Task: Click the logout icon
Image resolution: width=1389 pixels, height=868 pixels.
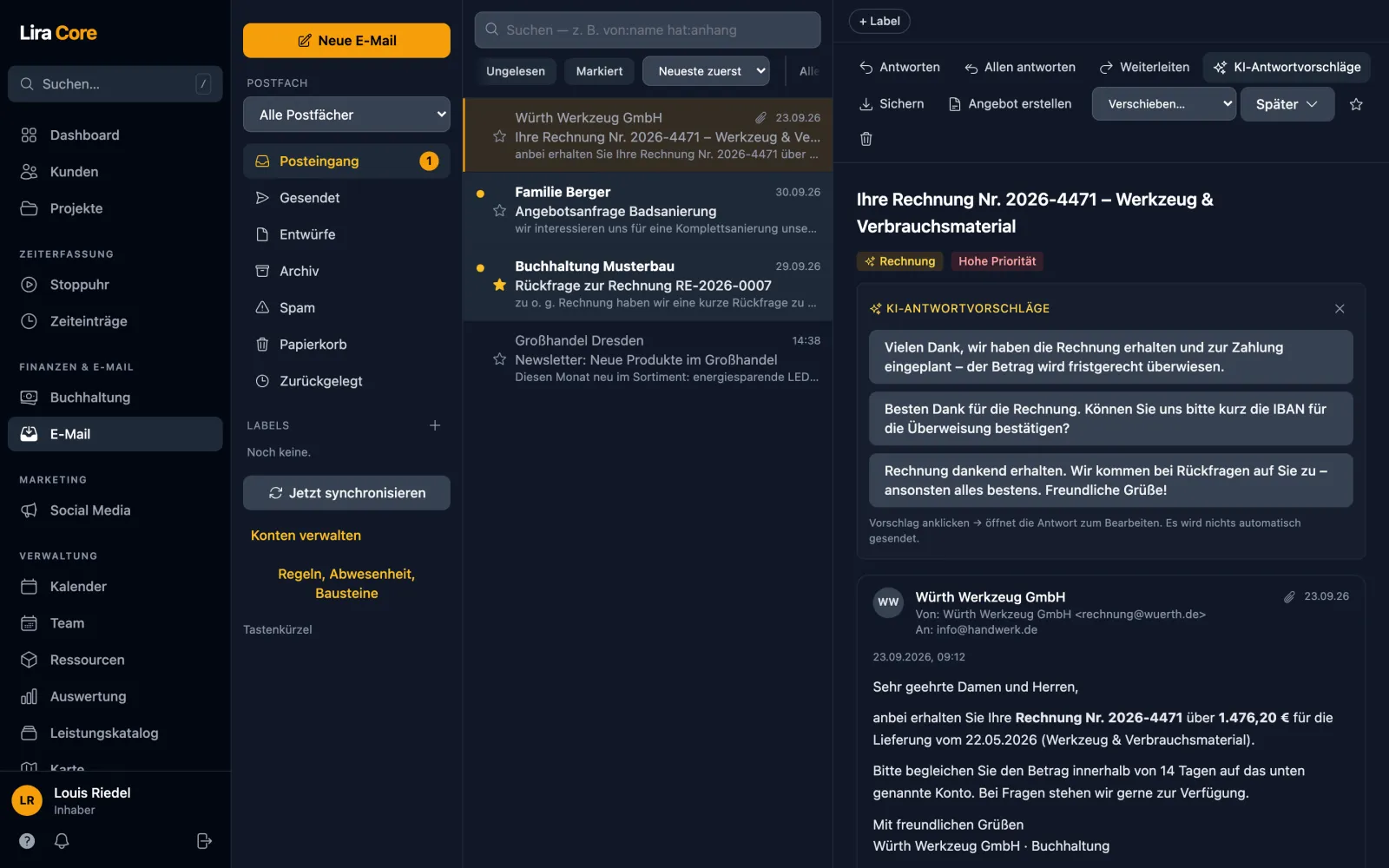Action: 204,841
